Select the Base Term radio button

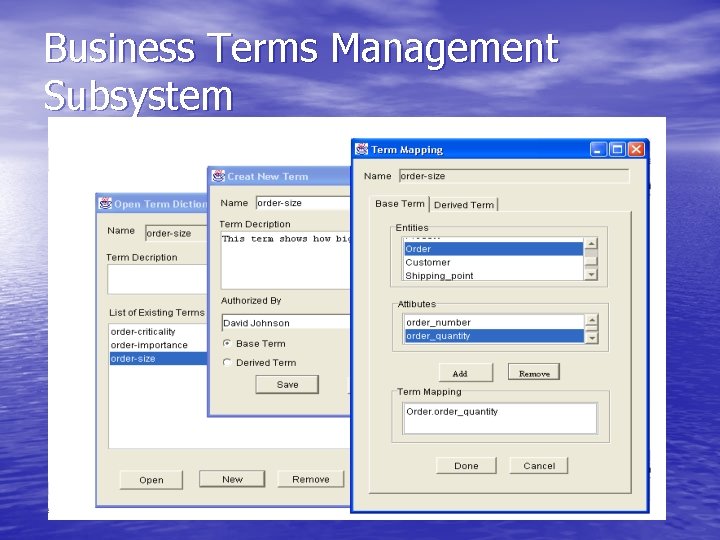(227, 343)
